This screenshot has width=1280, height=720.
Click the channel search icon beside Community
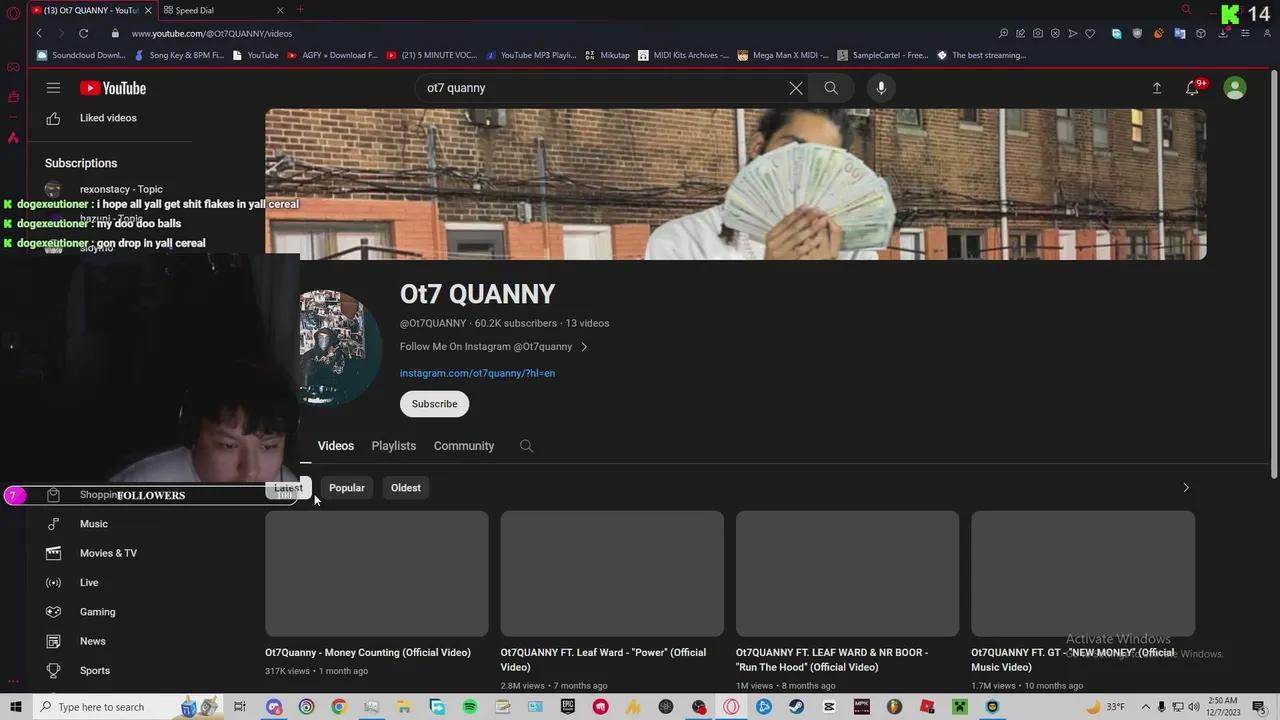[526, 446]
